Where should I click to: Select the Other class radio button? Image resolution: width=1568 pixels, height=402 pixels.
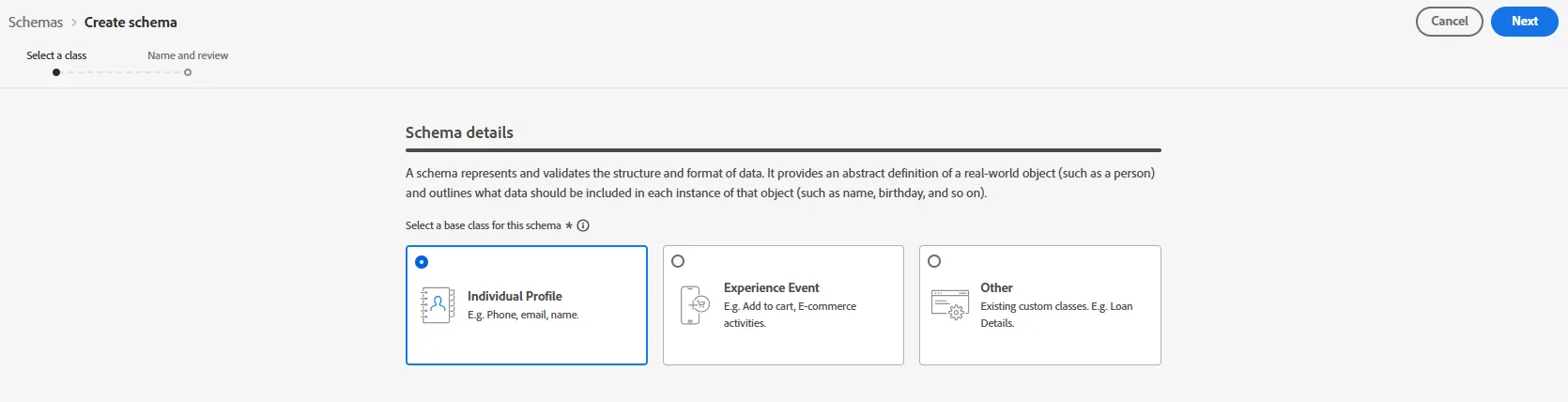pos(934,261)
